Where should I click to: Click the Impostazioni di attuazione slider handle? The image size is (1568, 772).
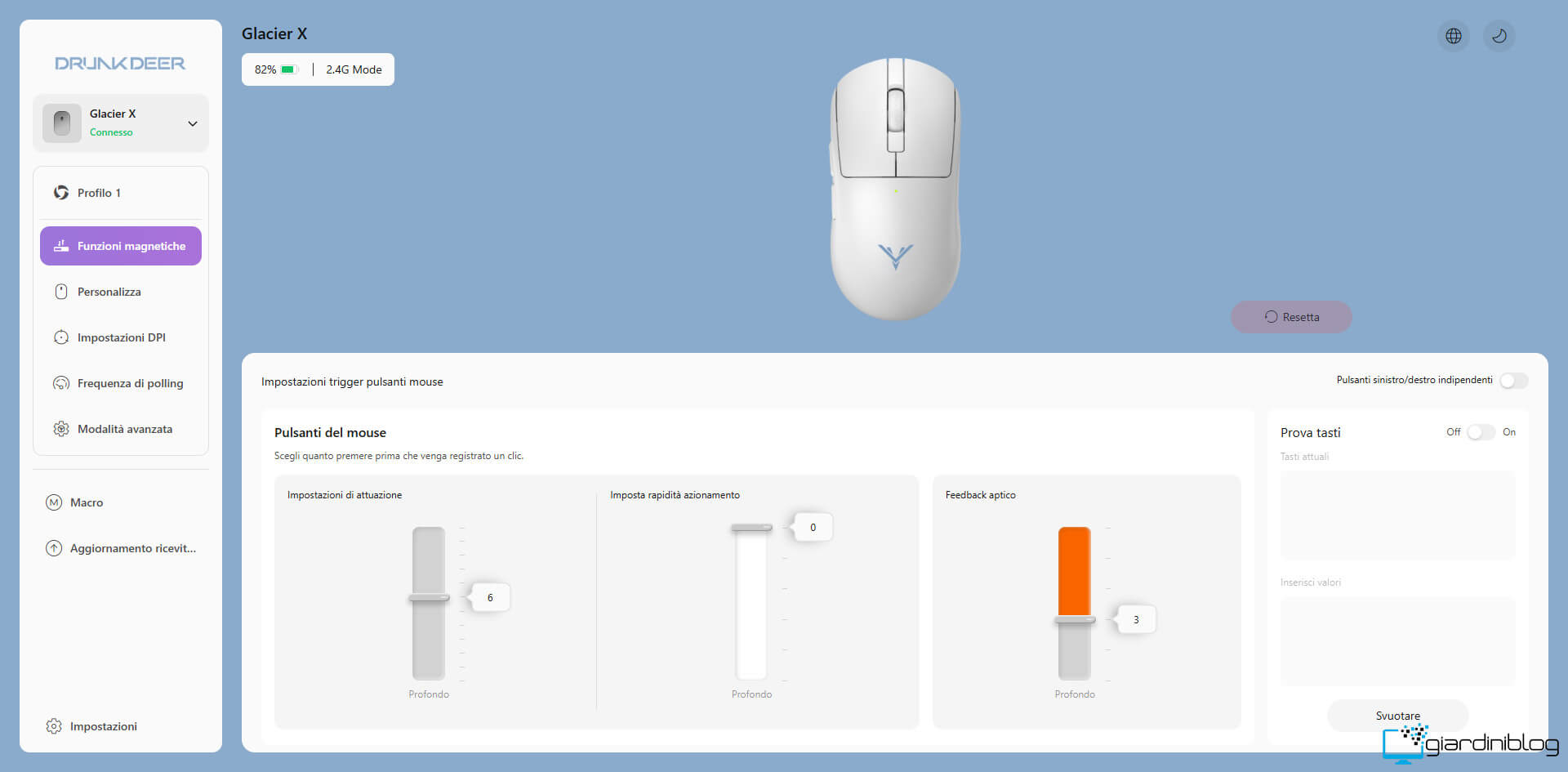click(429, 598)
